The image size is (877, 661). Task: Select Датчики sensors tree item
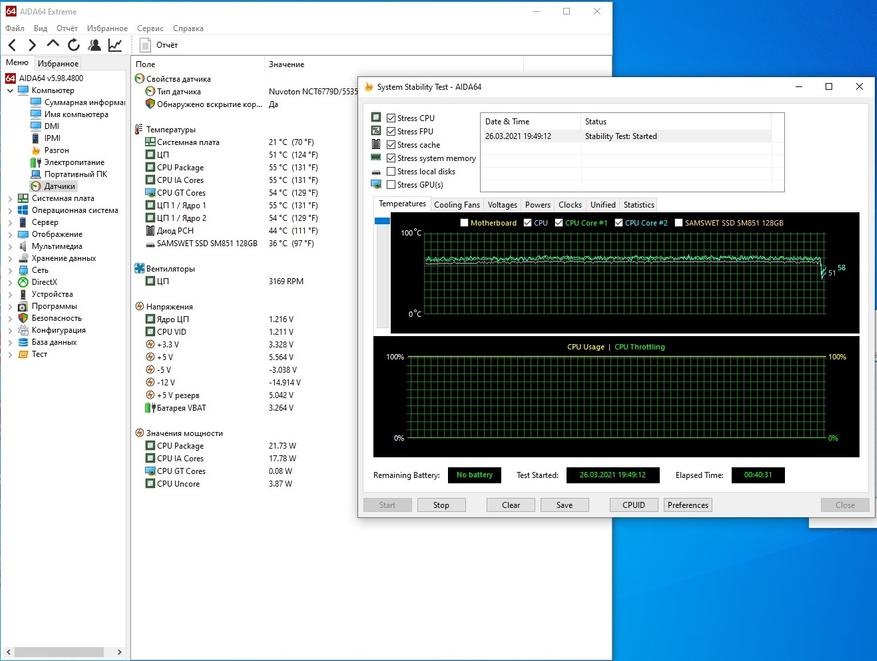[x=53, y=186]
